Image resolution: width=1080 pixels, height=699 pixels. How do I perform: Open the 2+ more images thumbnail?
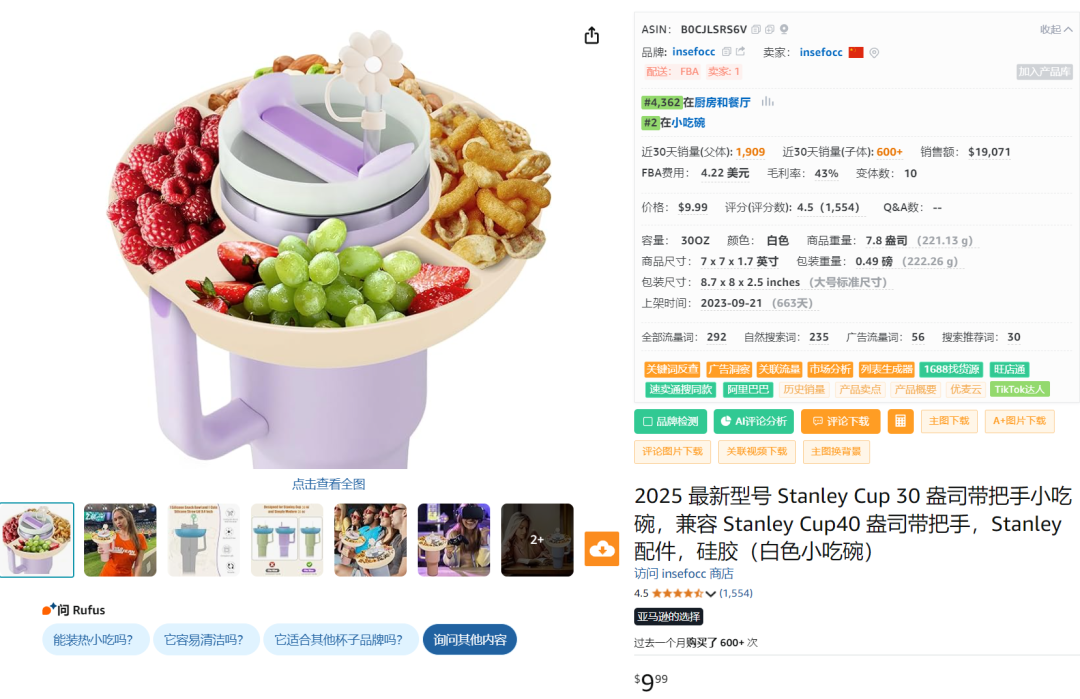click(x=537, y=540)
